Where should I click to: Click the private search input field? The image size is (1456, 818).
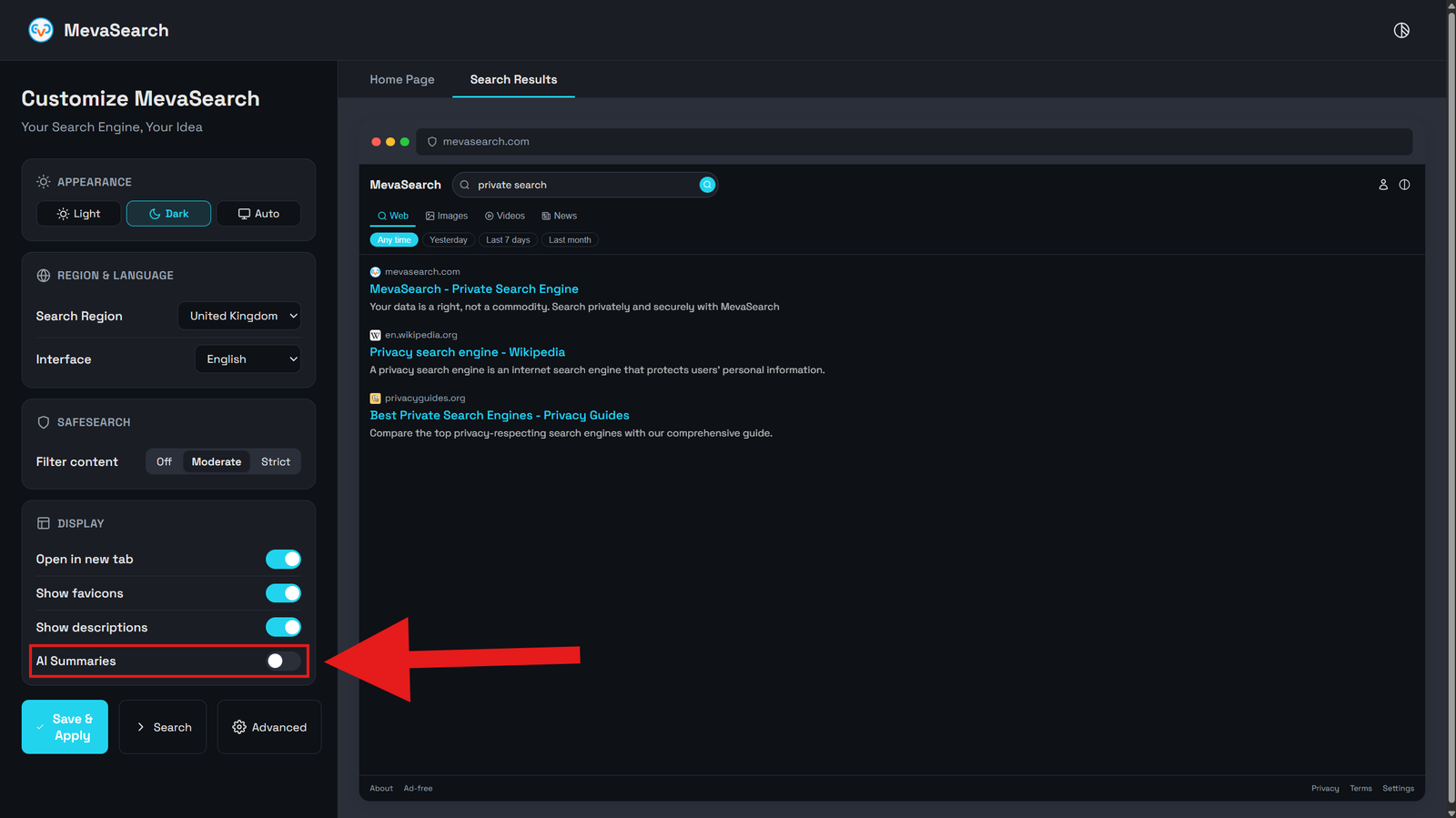click(586, 185)
